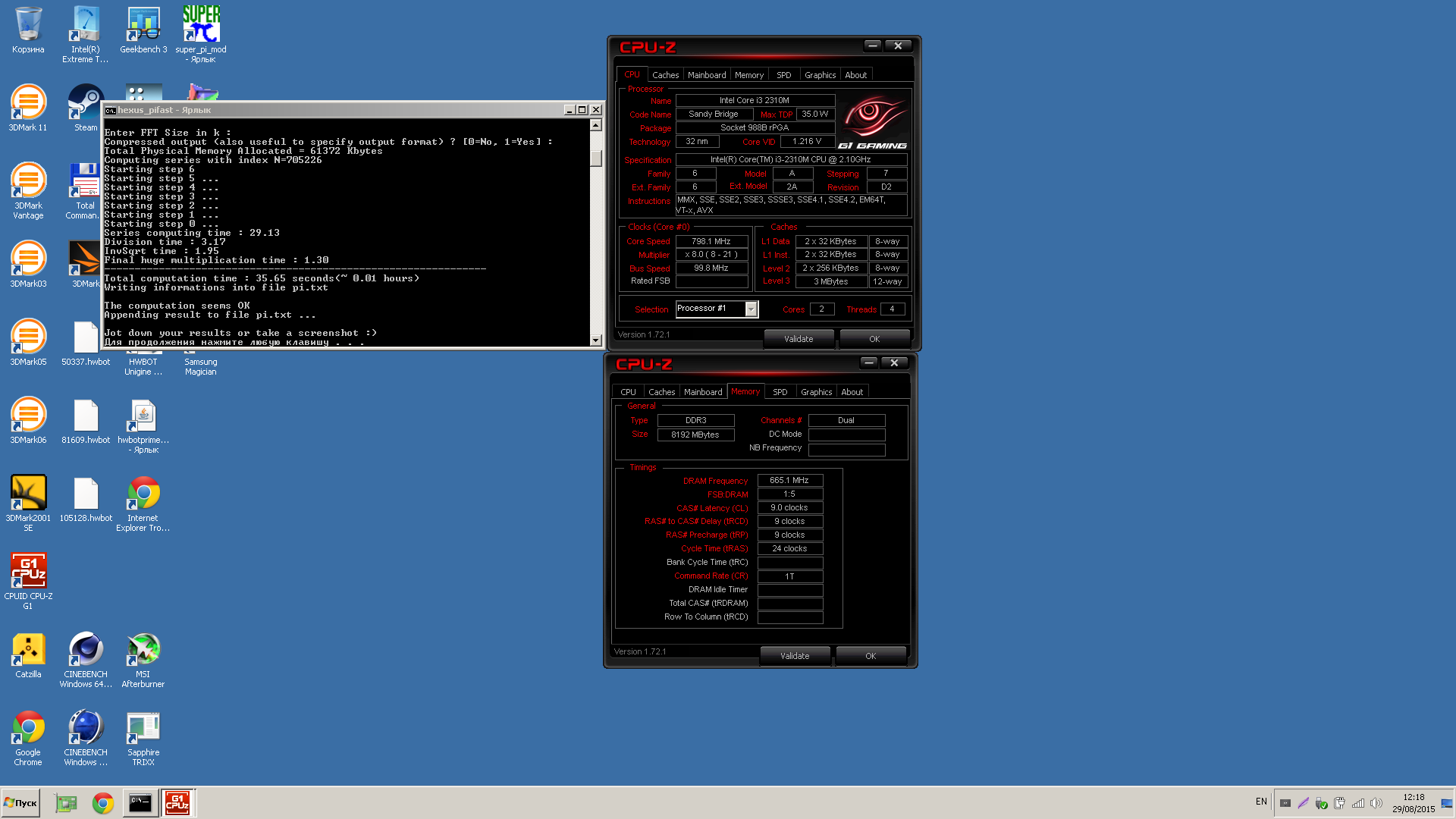Open 3DMark2001 SE desktop shortcut
This screenshot has width=1456, height=819.
click(x=28, y=504)
